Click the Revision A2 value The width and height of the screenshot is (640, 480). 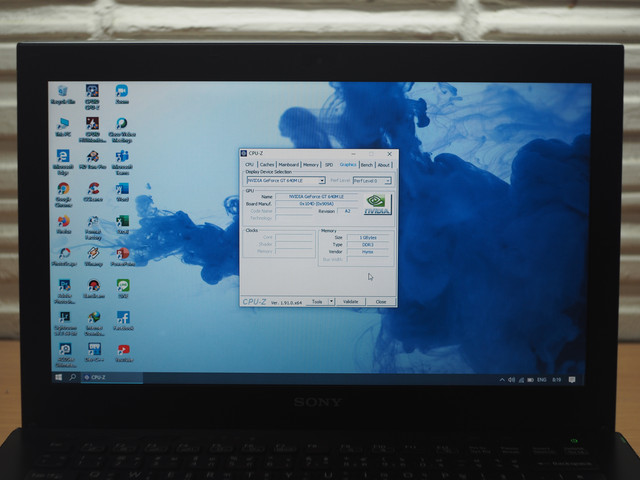point(347,211)
